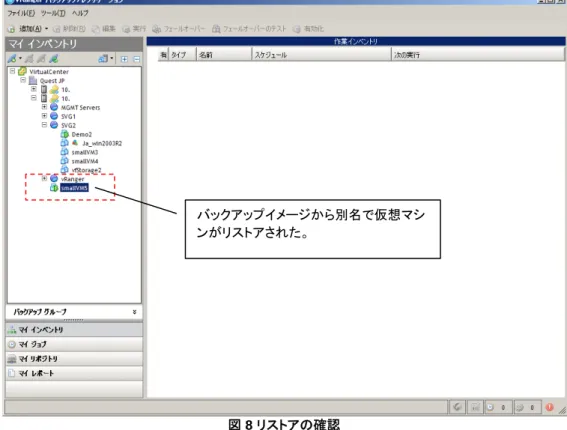
Task: Click the フェールオーバー toolbar button
Action: point(179,29)
